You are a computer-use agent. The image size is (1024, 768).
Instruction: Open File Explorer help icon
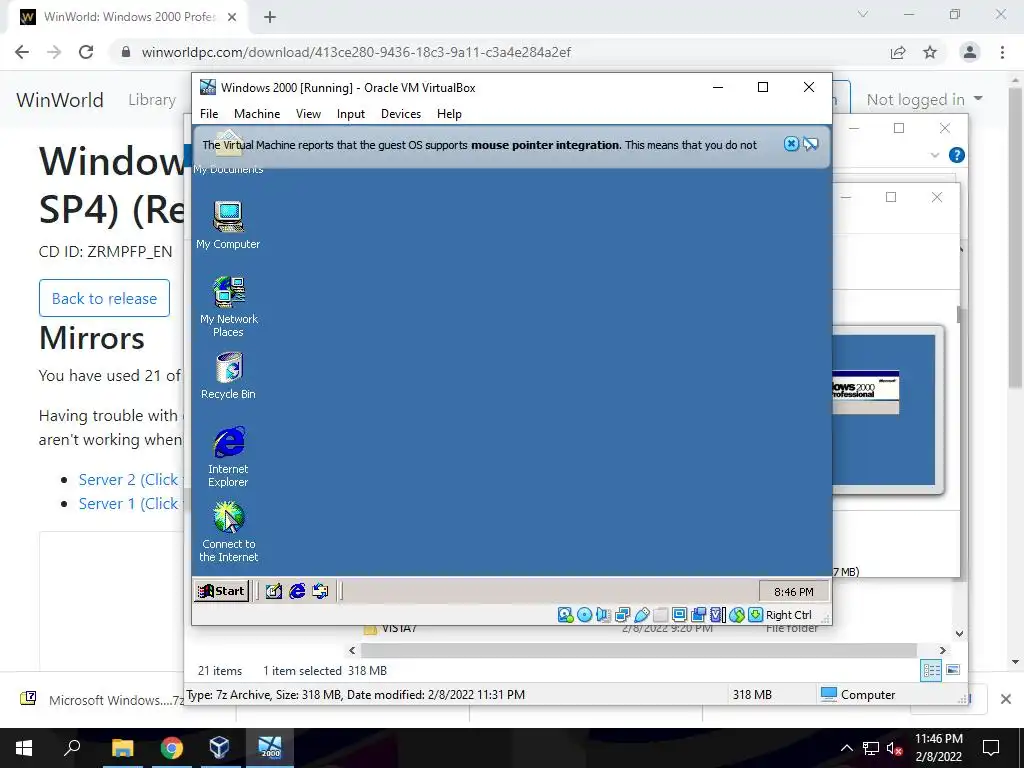tap(957, 155)
